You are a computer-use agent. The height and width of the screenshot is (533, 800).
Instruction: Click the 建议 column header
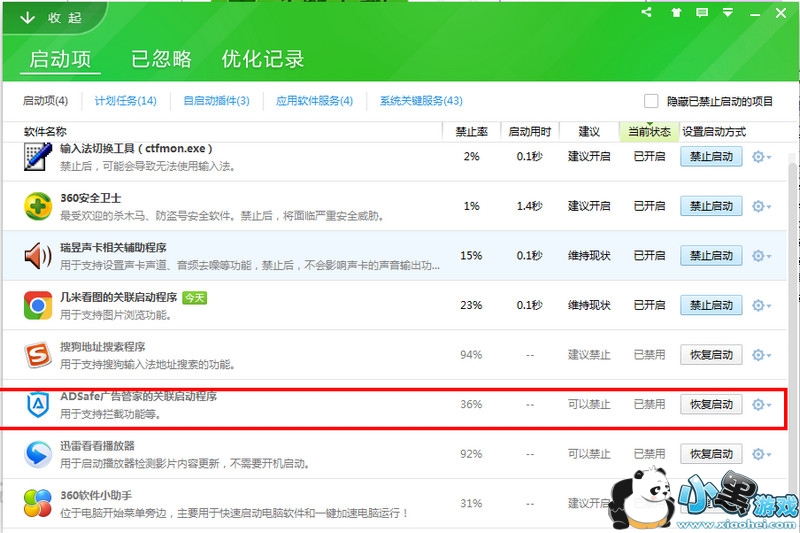pyautogui.click(x=589, y=132)
